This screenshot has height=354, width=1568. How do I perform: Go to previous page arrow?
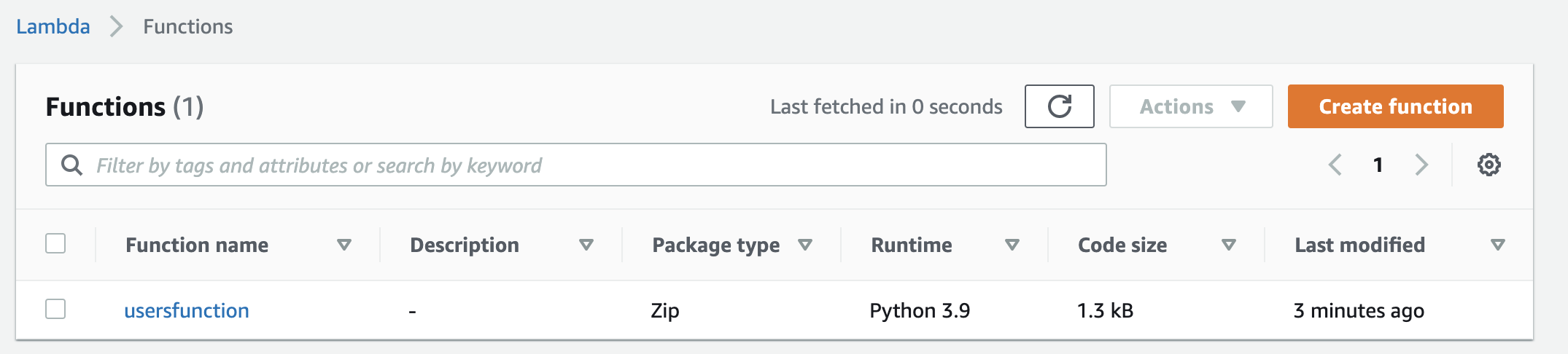tap(1335, 165)
